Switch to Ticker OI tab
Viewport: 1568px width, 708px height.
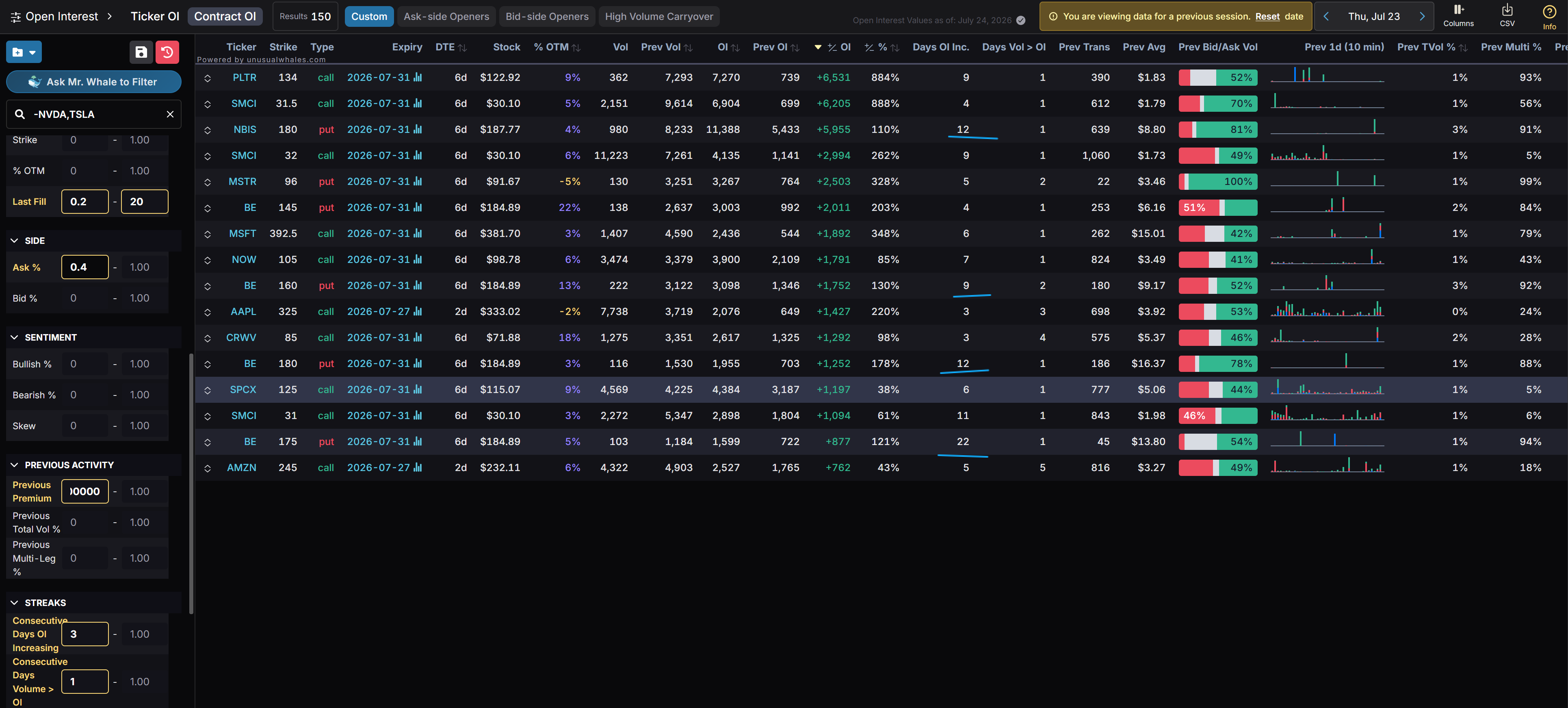pyautogui.click(x=155, y=16)
